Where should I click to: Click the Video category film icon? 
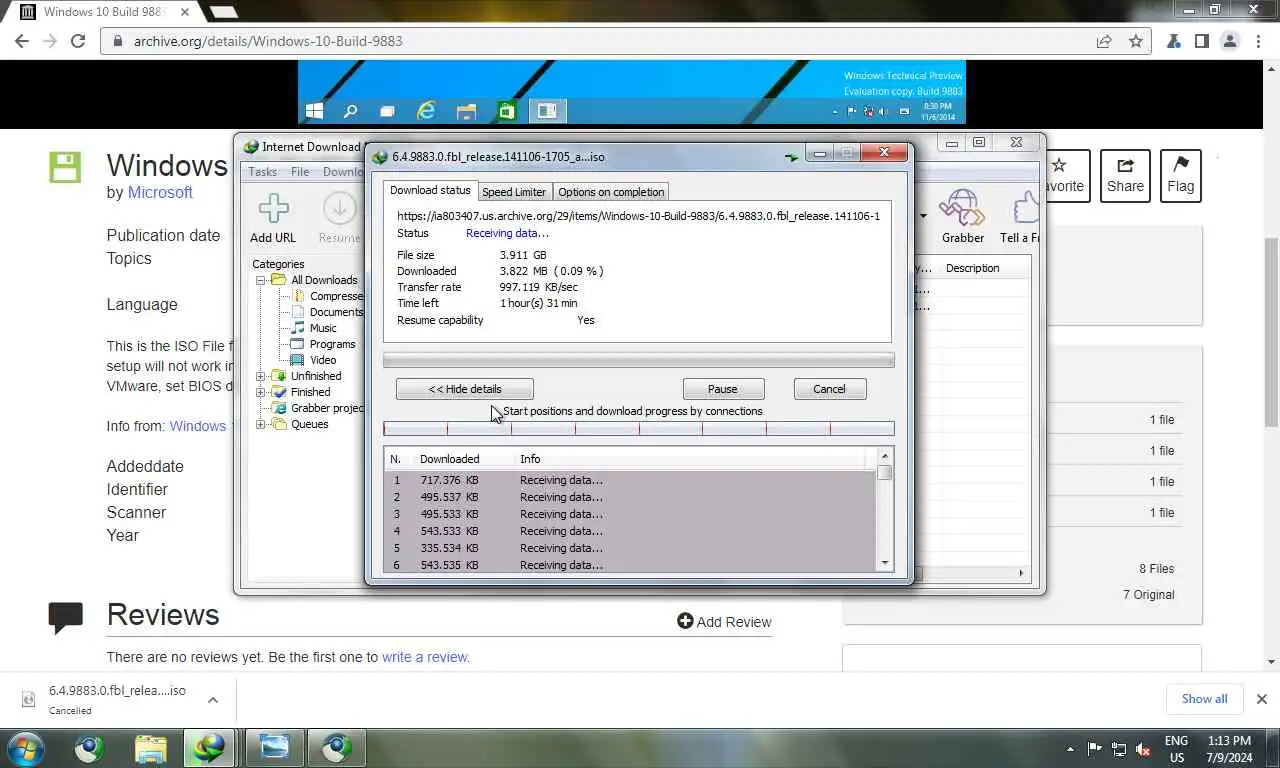297,360
